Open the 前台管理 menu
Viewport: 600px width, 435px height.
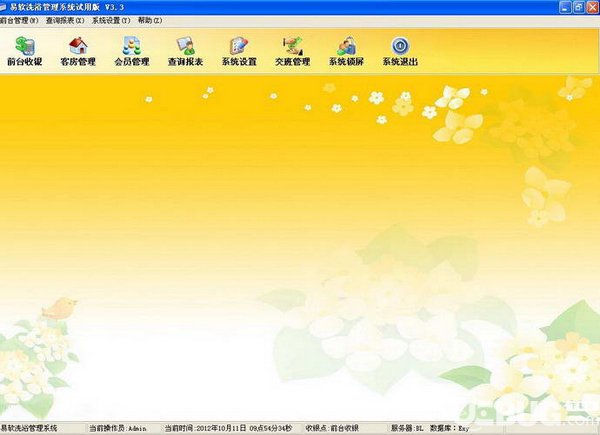click(x=19, y=21)
